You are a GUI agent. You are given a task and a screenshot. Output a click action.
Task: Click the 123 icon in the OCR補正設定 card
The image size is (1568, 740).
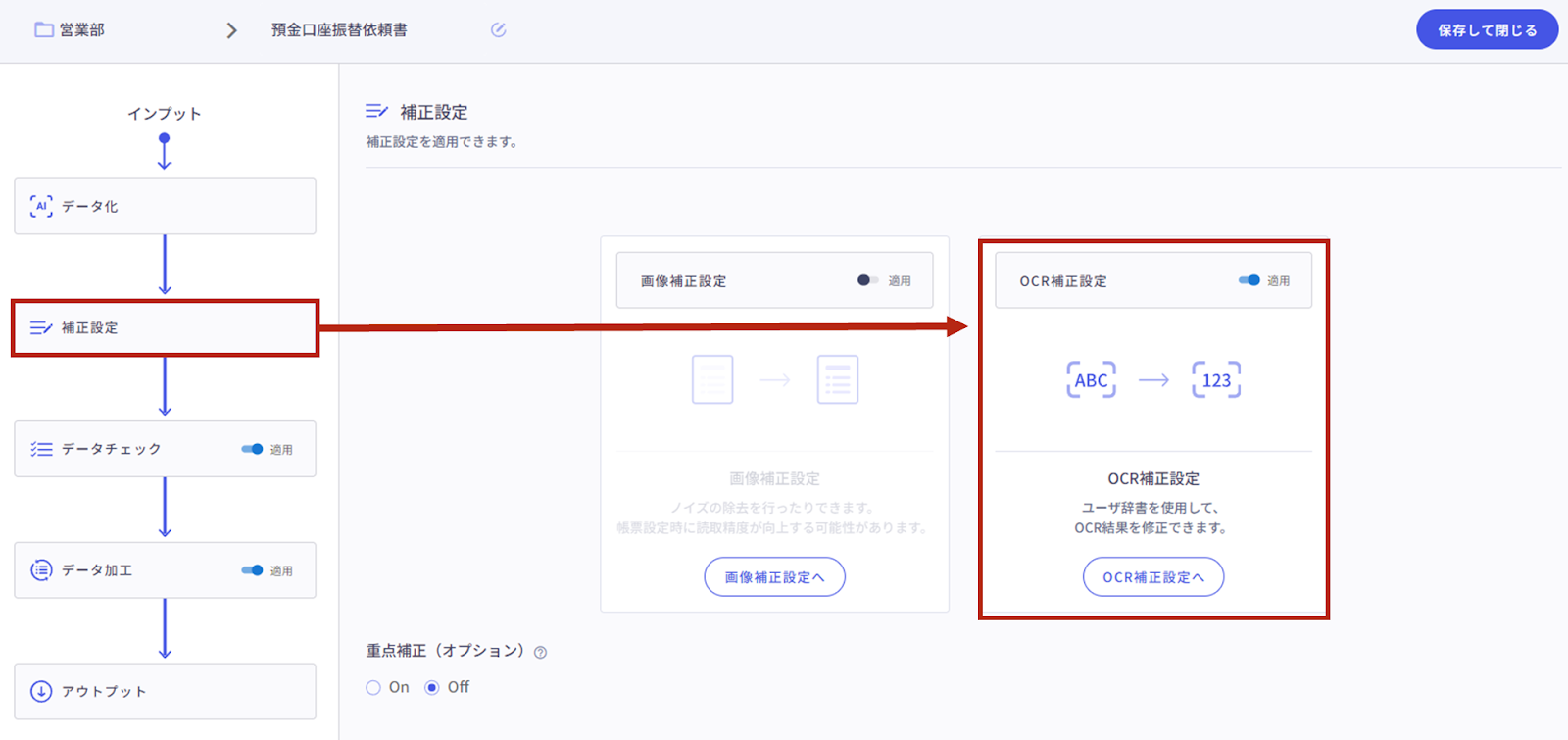tap(1216, 380)
